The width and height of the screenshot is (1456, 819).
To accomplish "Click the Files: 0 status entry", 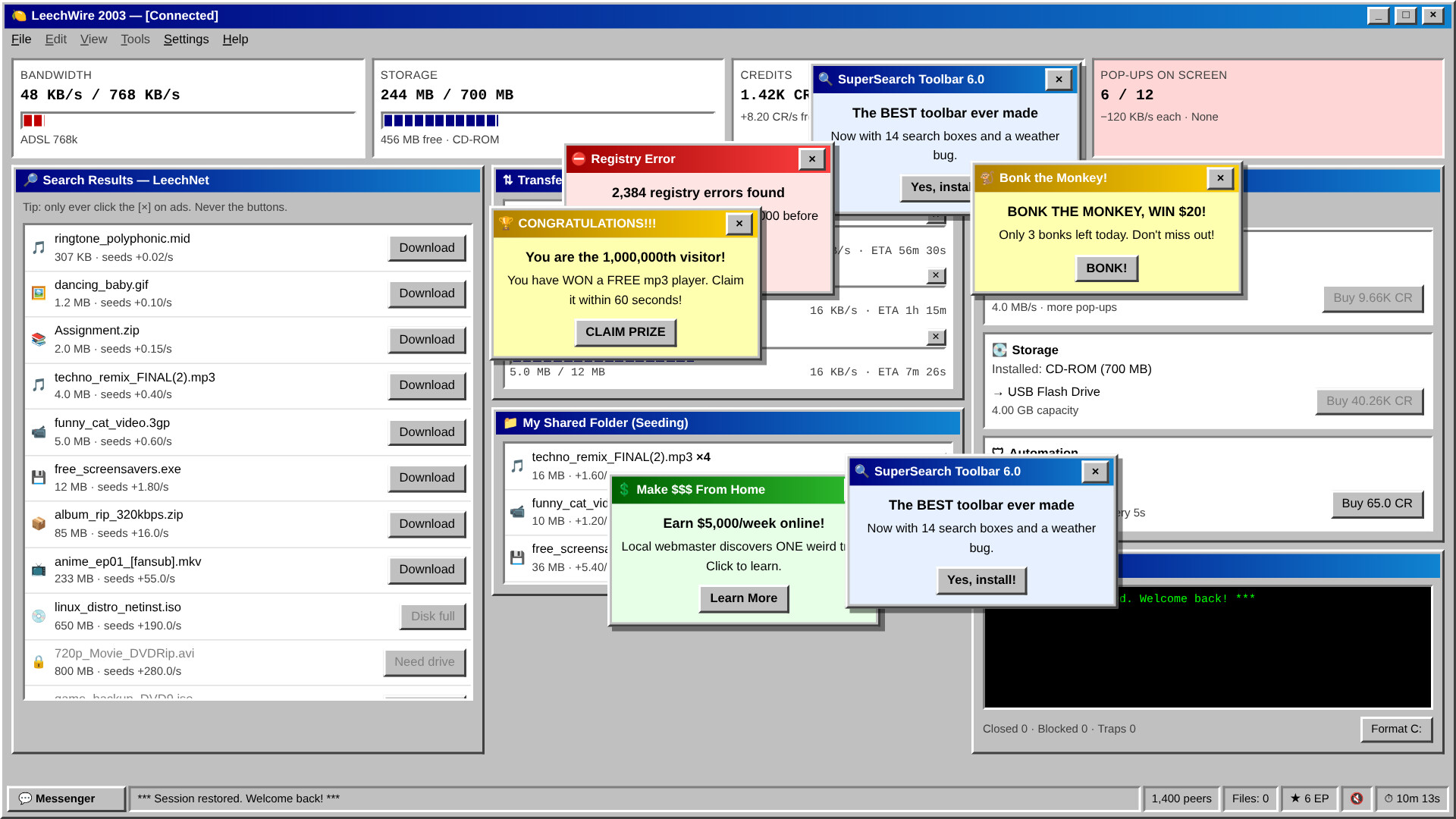I will click(1250, 799).
